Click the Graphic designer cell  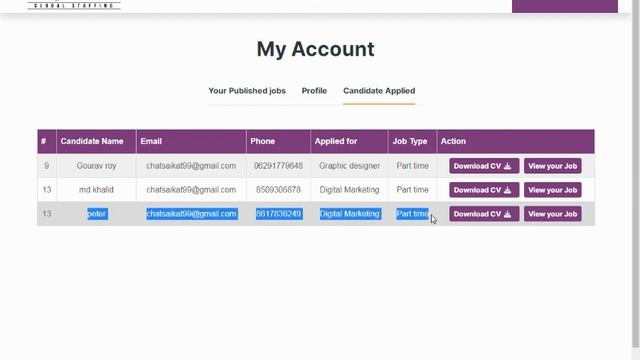(x=349, y=166)
